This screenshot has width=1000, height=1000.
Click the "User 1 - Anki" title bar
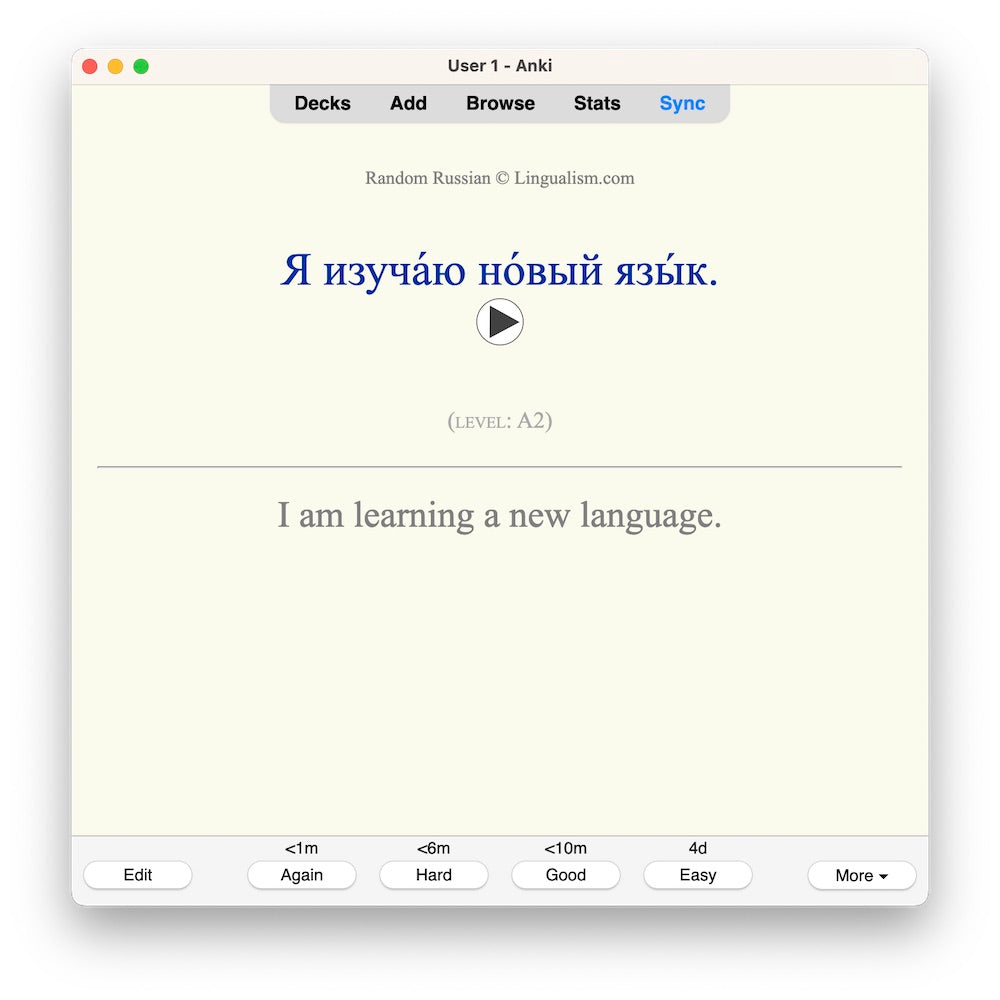pos(500,66)
